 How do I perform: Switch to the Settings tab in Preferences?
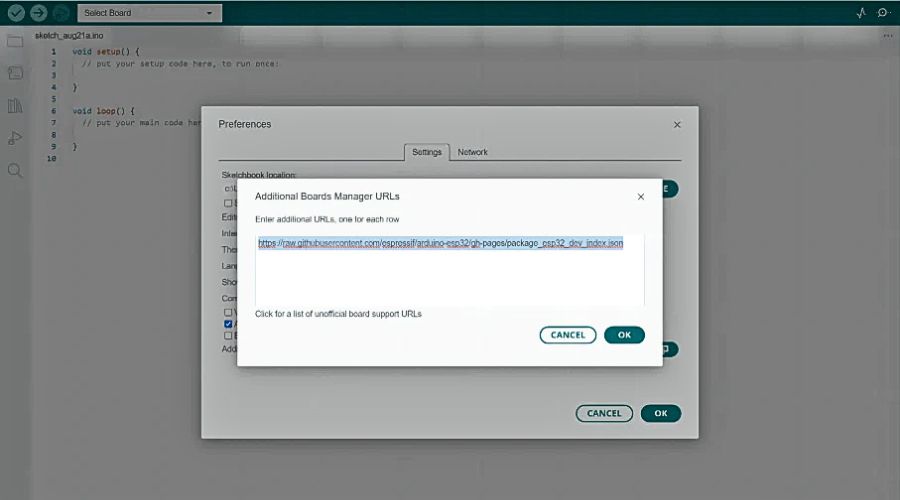(x=426, y=152)
